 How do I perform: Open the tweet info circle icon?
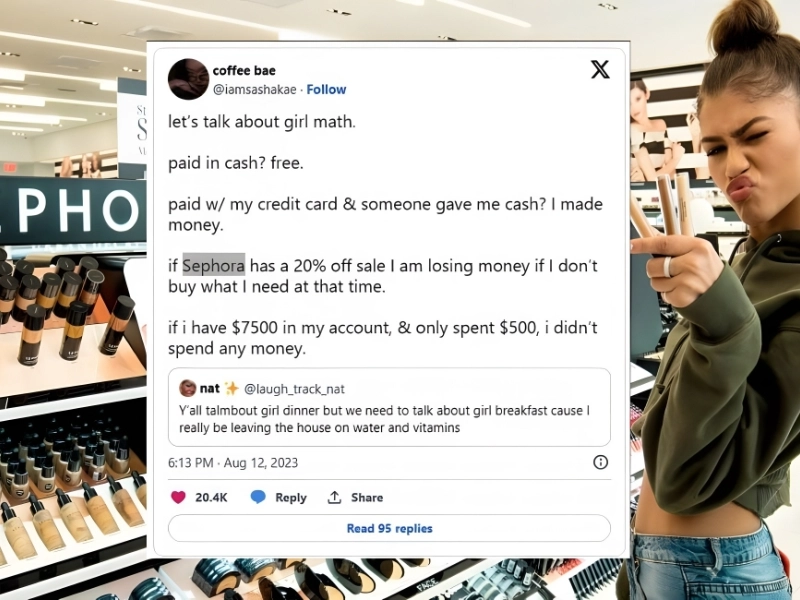coord(601,462)
